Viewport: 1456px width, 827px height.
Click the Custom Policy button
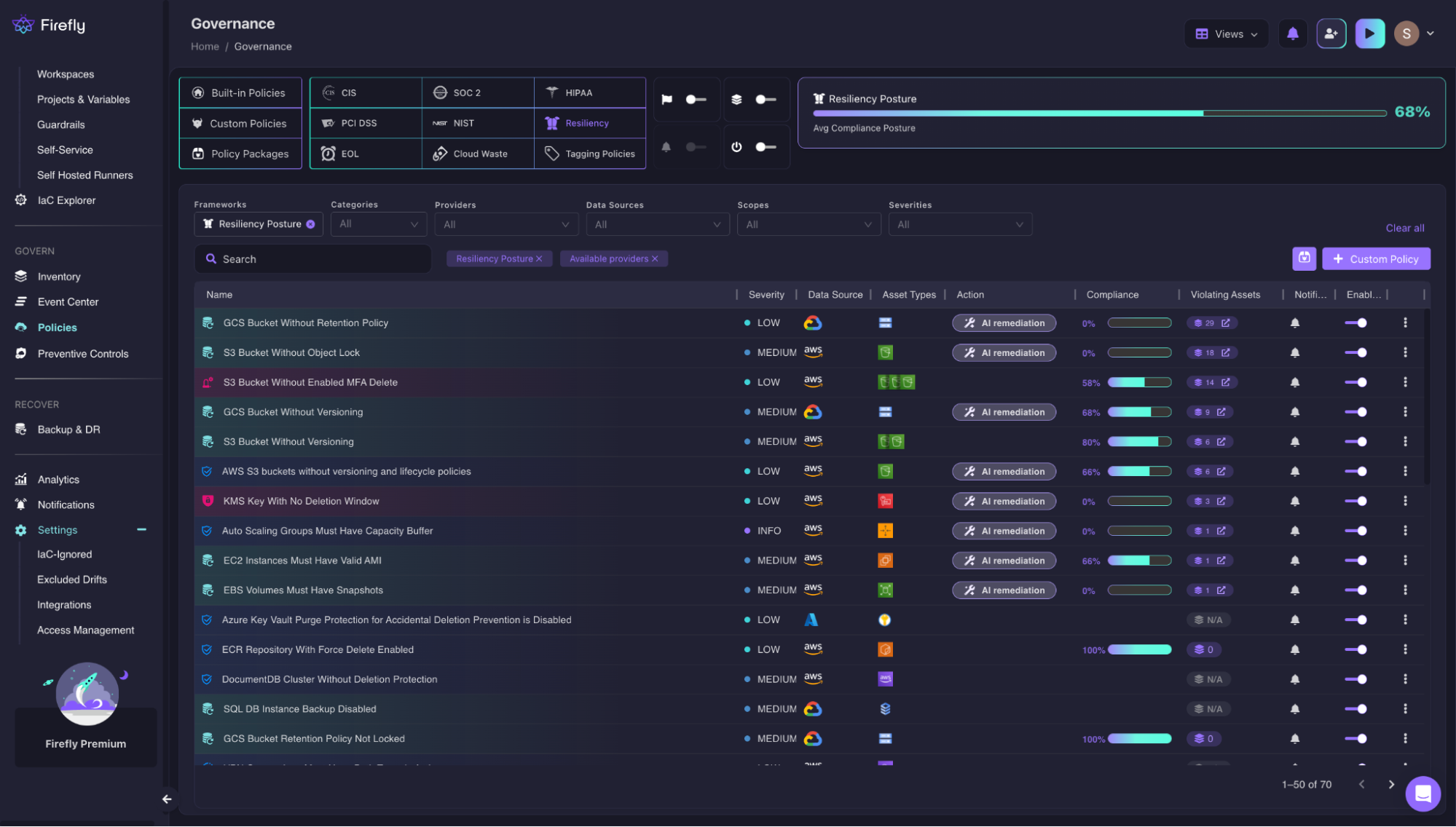[1376, 258]
